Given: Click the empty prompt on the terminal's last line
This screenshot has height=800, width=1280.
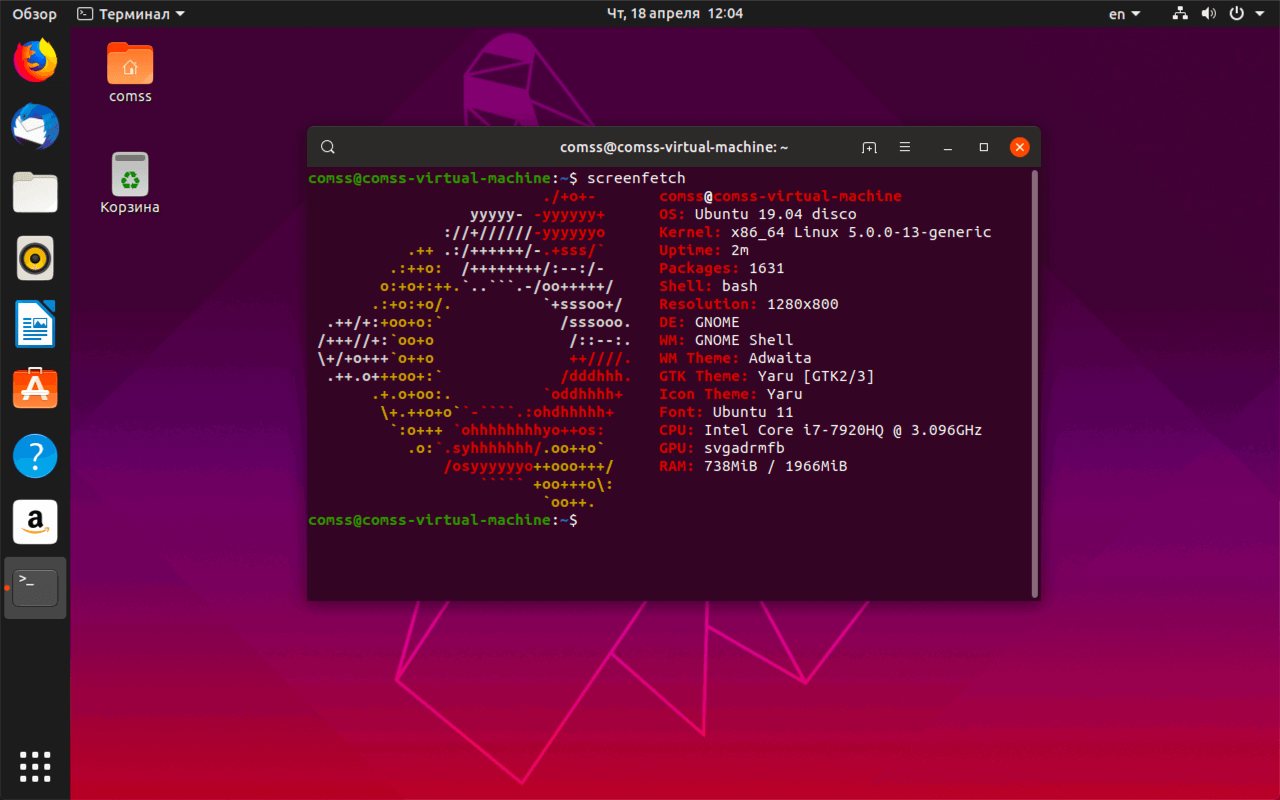Looking at the screenshot, I should [443, 520].
